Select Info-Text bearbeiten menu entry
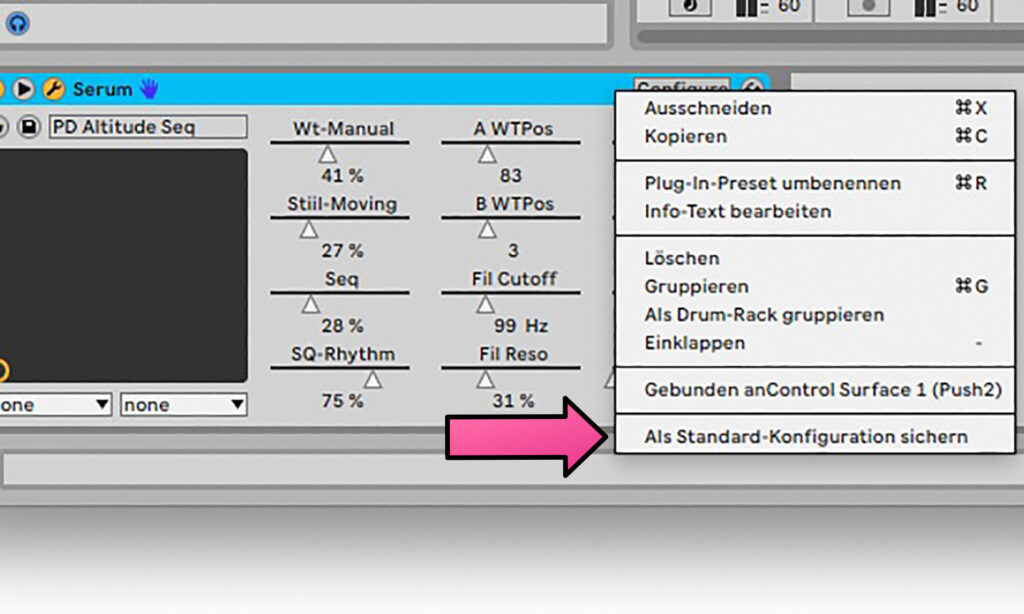Viewport: 1024px width, 614px height. 815,212
